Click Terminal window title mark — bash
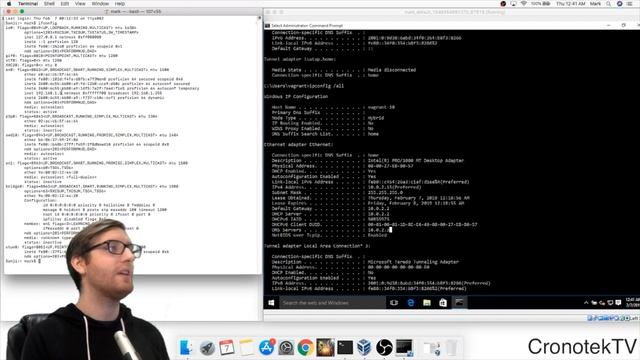The image size is (640, 360). (133, 11)
